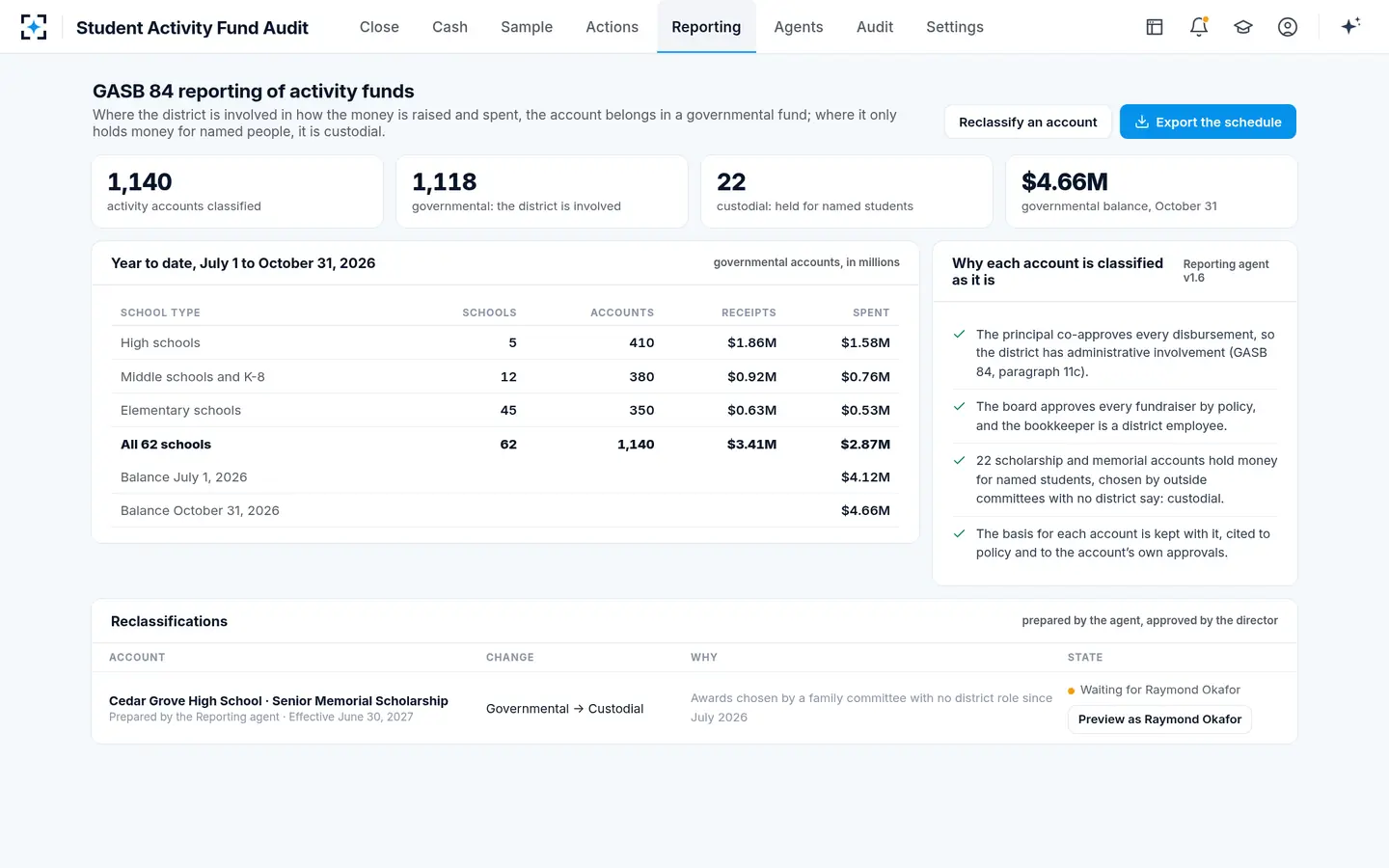Click the SPENT column header
The width and height of the screenshot is (1389, 868).
(x=871, y=312)
